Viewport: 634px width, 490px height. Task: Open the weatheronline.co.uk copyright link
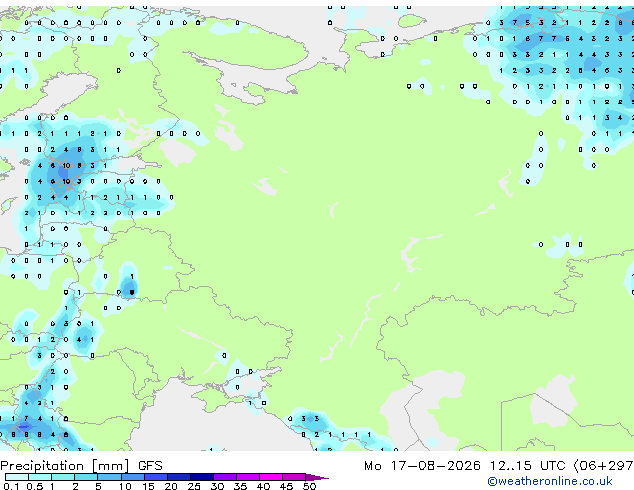(550, 481)
